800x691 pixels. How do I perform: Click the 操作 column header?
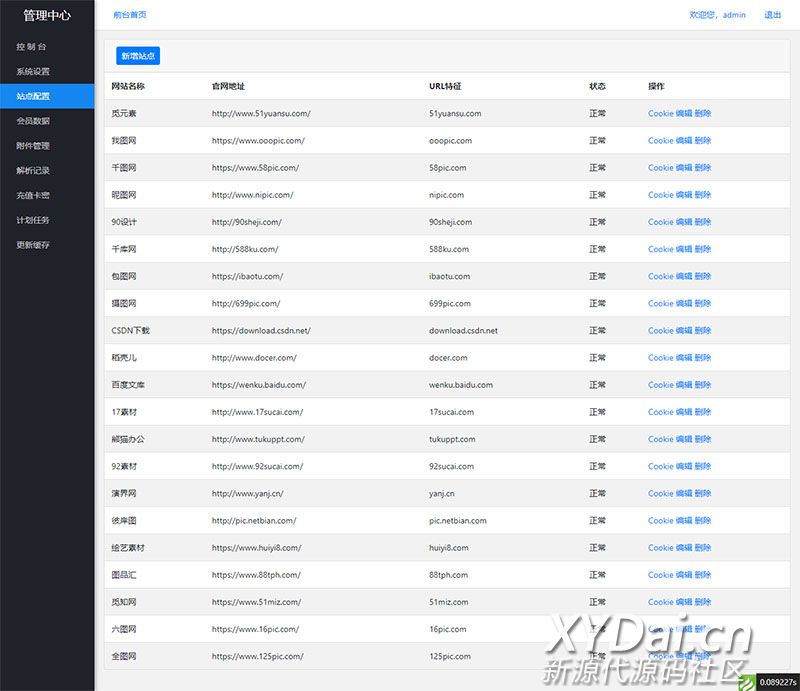coord(656,86)
